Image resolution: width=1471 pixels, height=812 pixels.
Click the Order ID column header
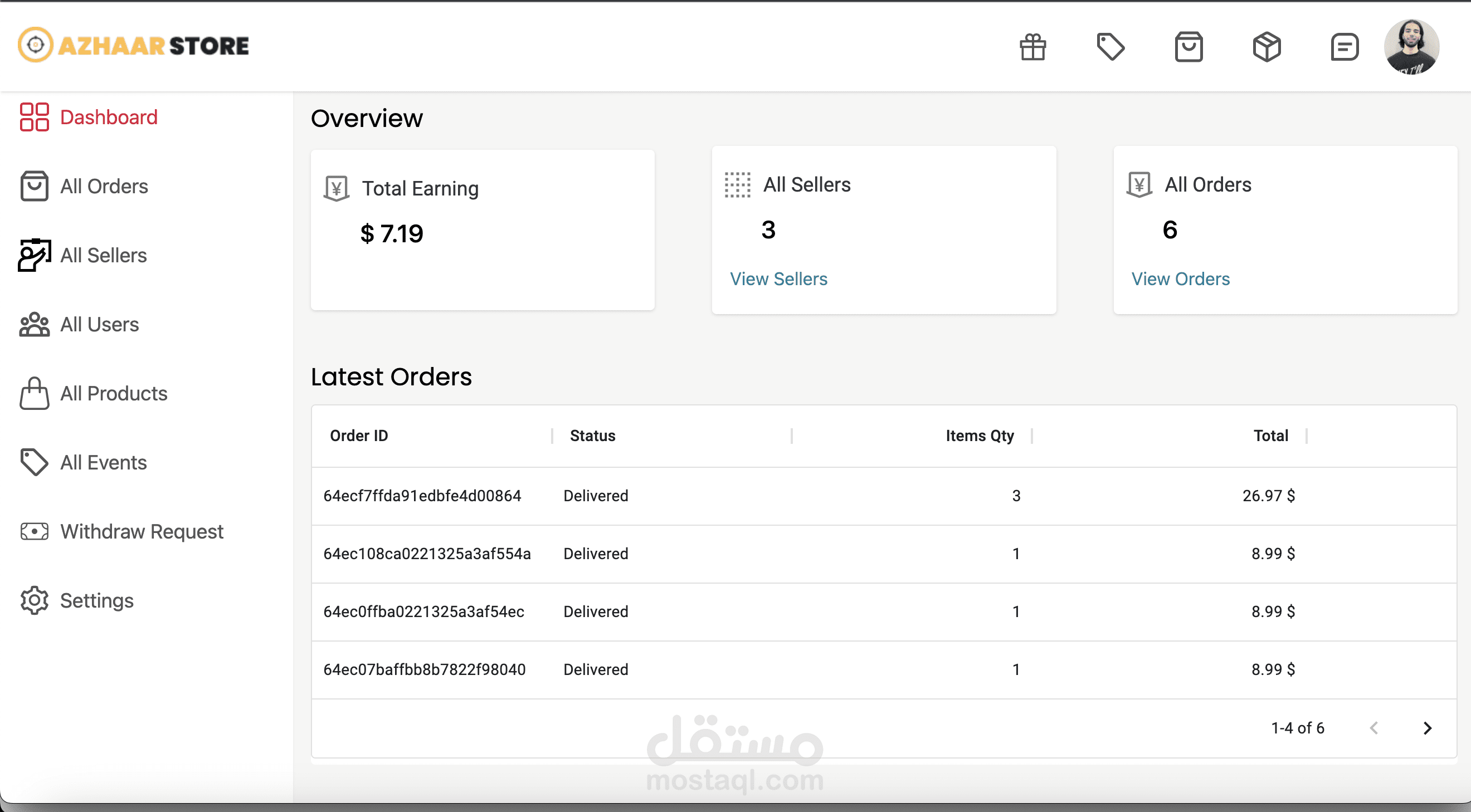coord(359,436)
